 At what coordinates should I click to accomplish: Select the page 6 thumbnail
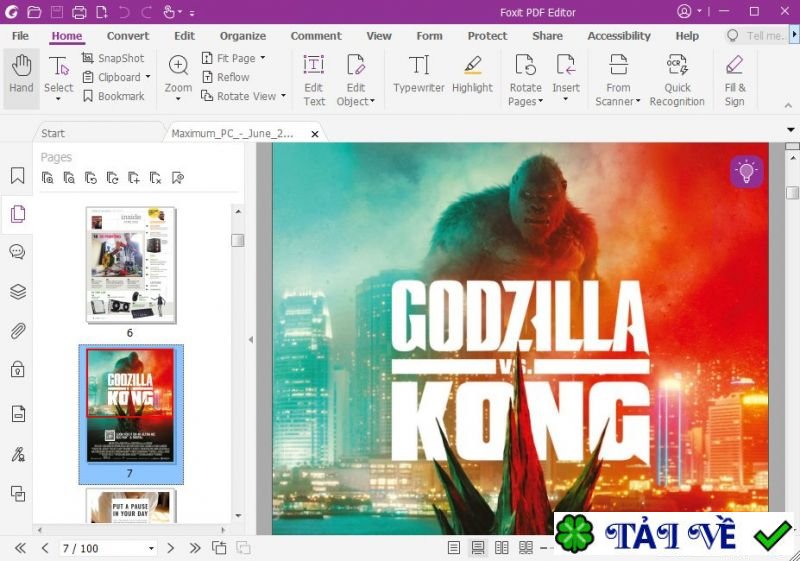[131, 264]
